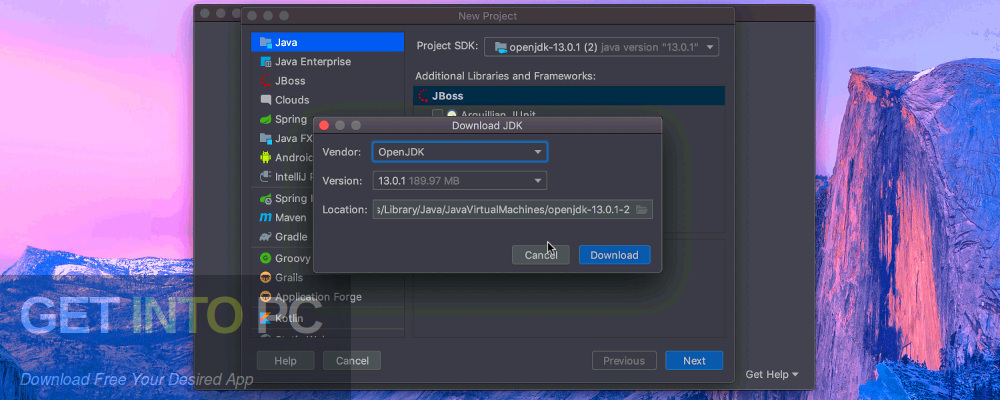Select Clouds in the project type list
This screenshot has width=1000, height=400.
[x=328, y=100]
